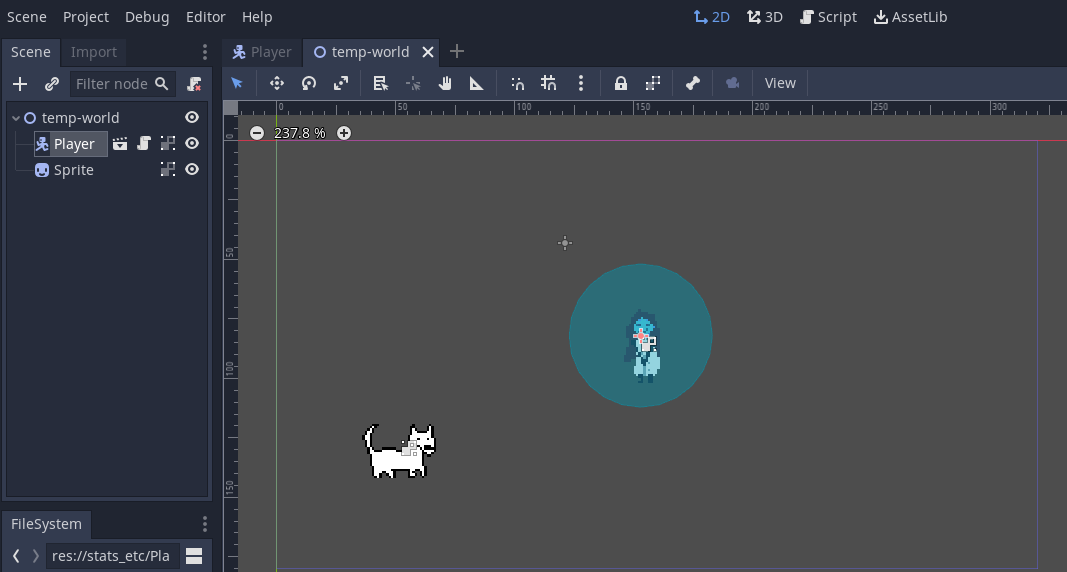Switch to the 3D workspace

tap(765, 17)
